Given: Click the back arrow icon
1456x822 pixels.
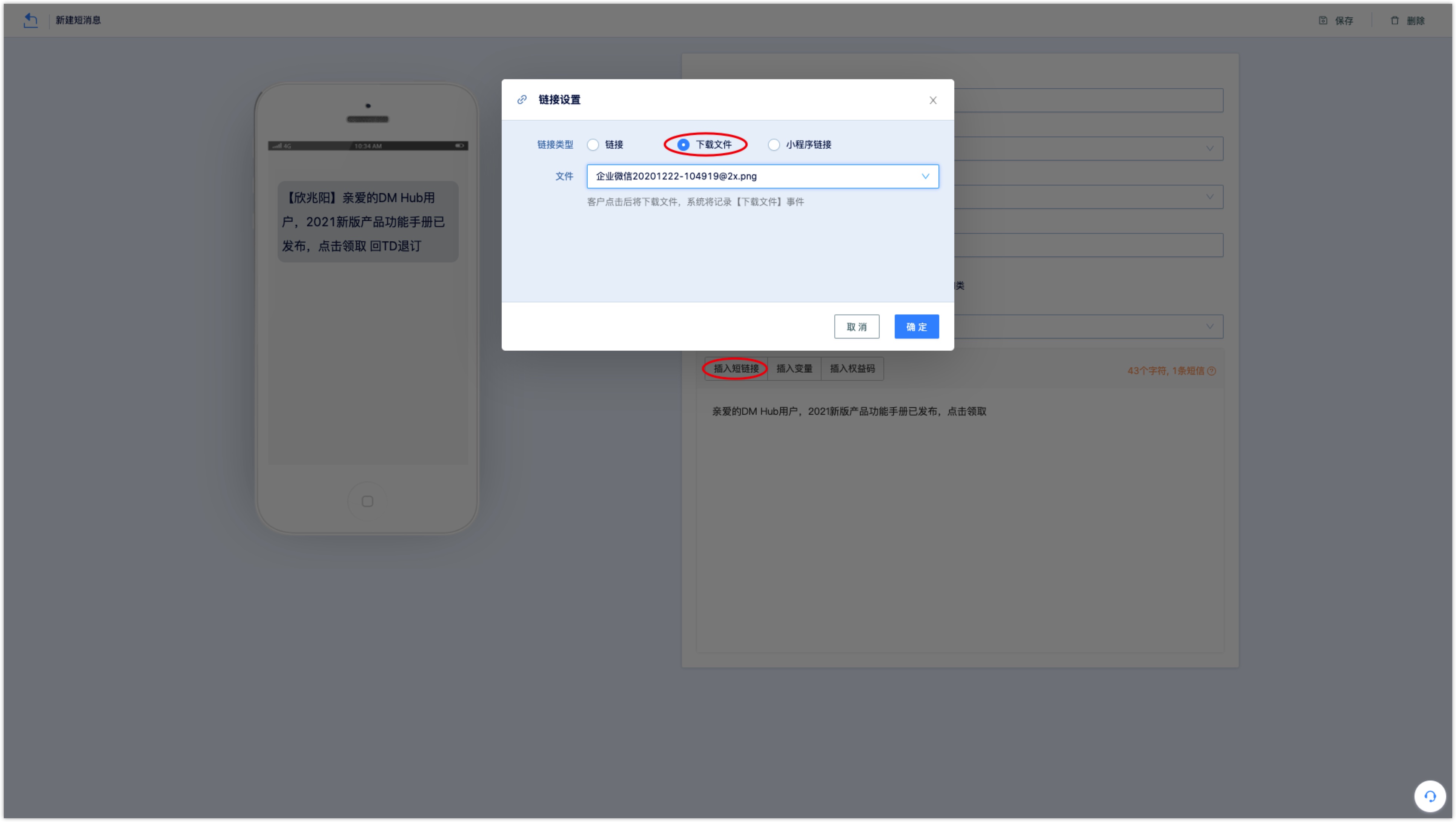Looking at the screenshot, I should pos(31,20).
